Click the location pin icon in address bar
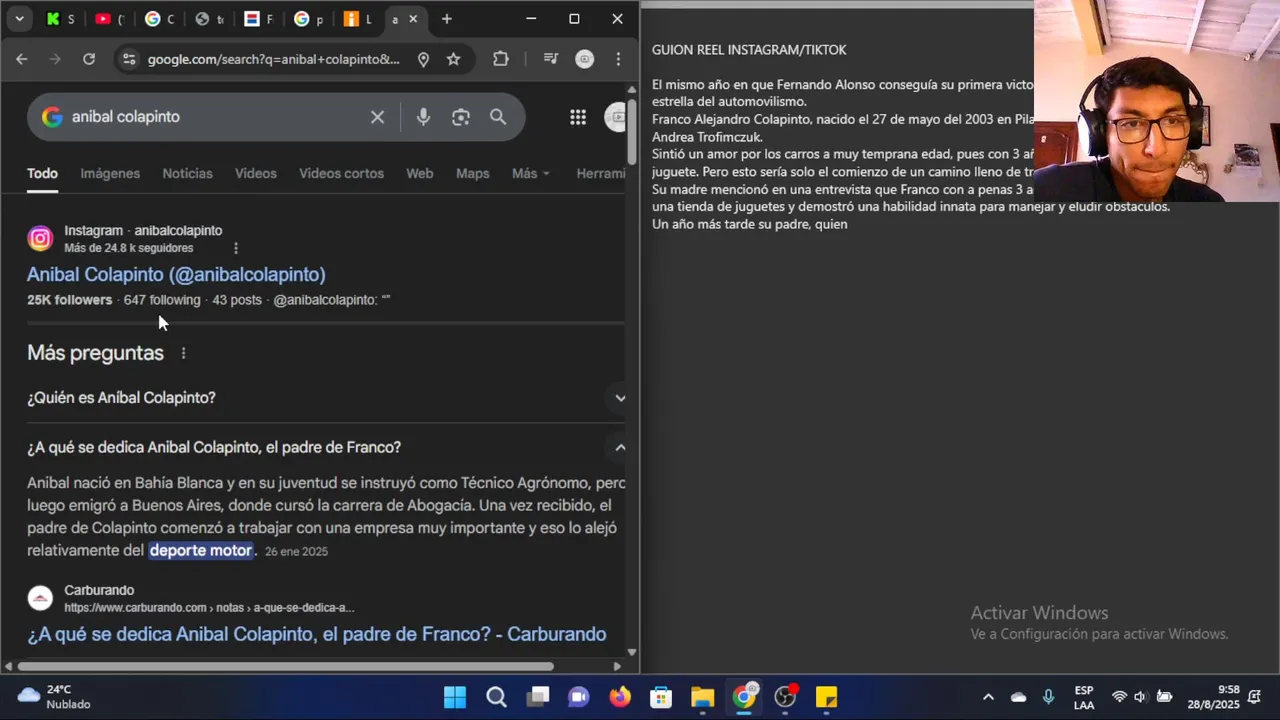Screen dimensions: 1280x720 423,59
